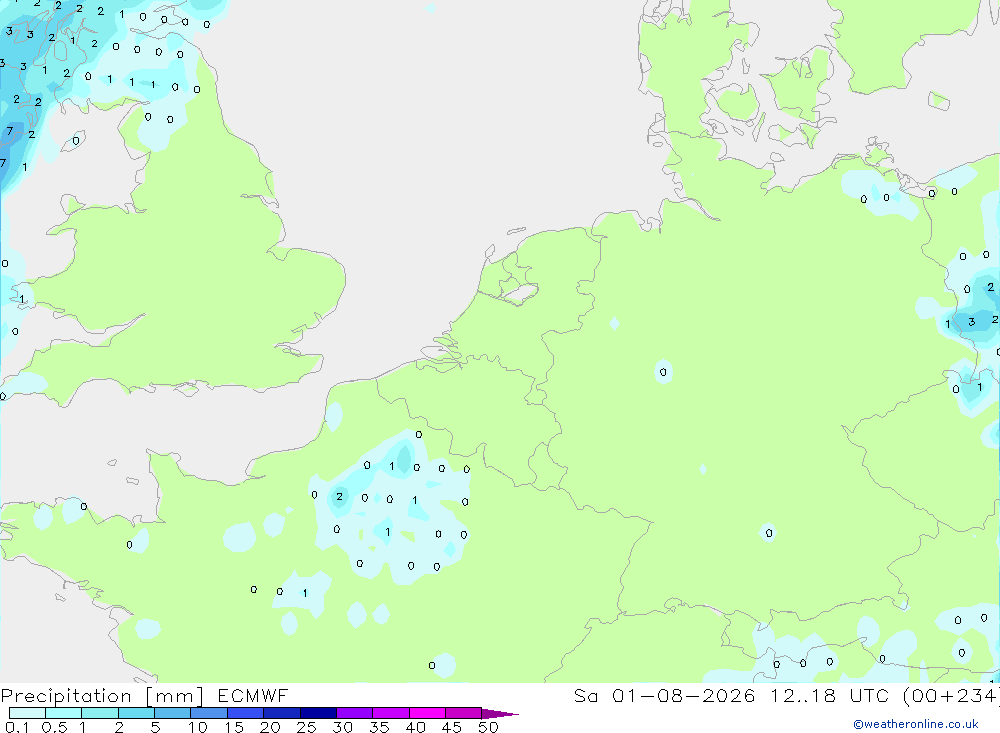Click the legend label '0.5'

pyautogui.click(x=54, y=727)
